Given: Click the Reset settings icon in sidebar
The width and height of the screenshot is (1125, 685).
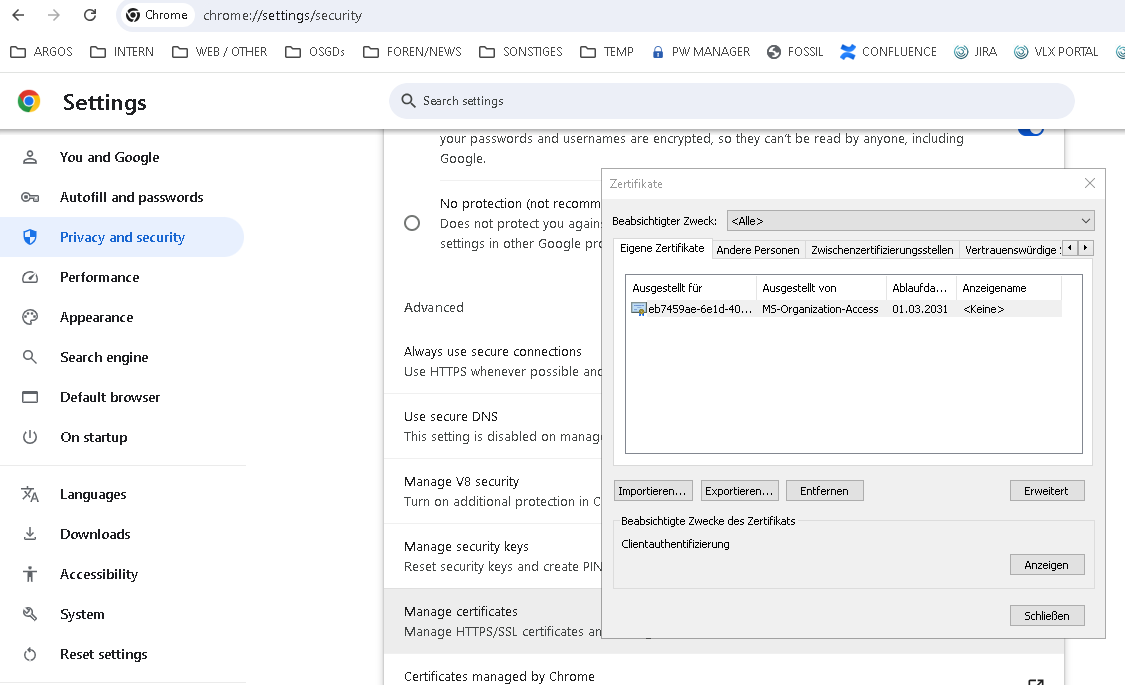Looking at the screenshot, I should point(30,654).
